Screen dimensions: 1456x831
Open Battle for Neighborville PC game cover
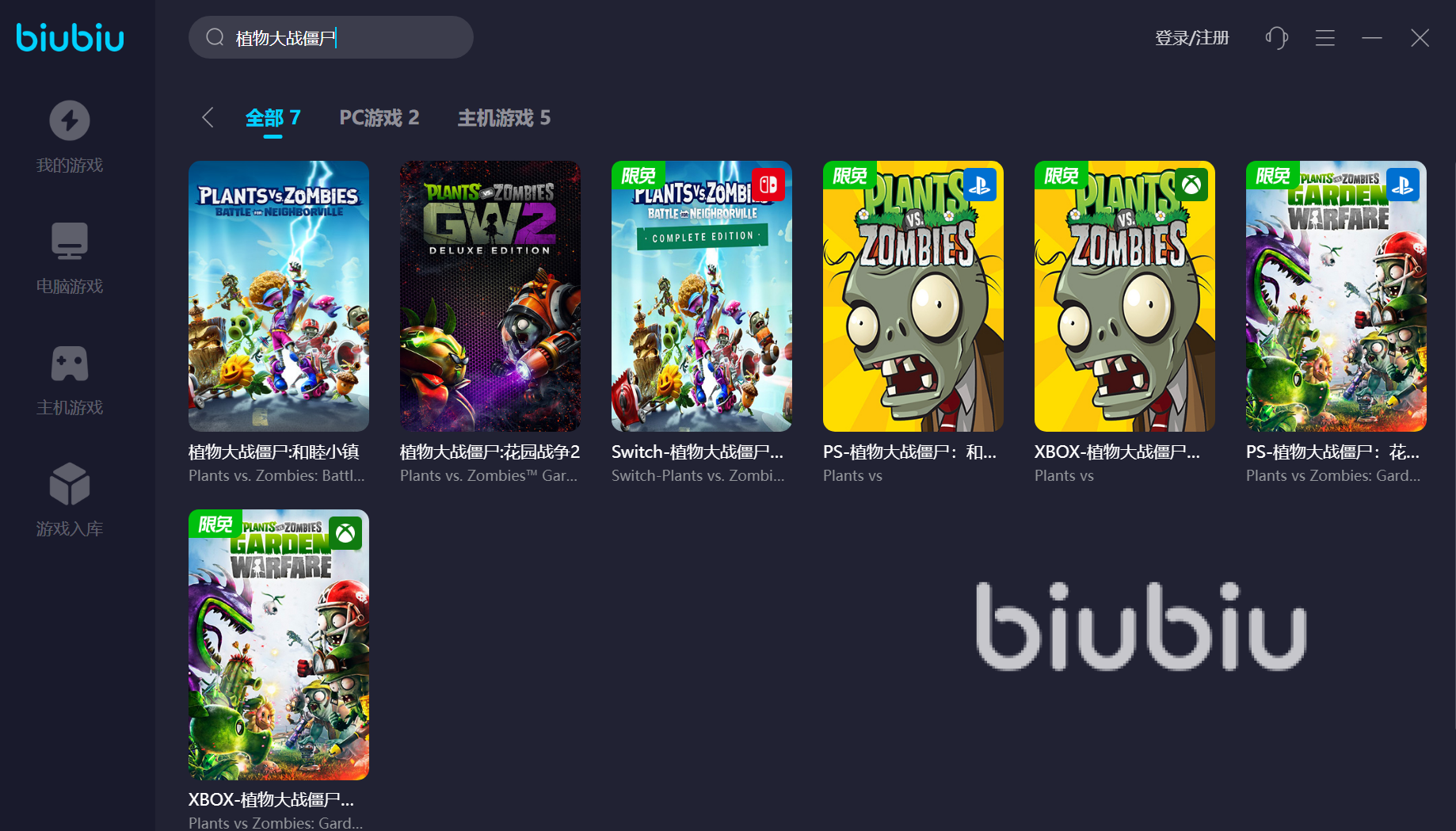coord(279,296)
